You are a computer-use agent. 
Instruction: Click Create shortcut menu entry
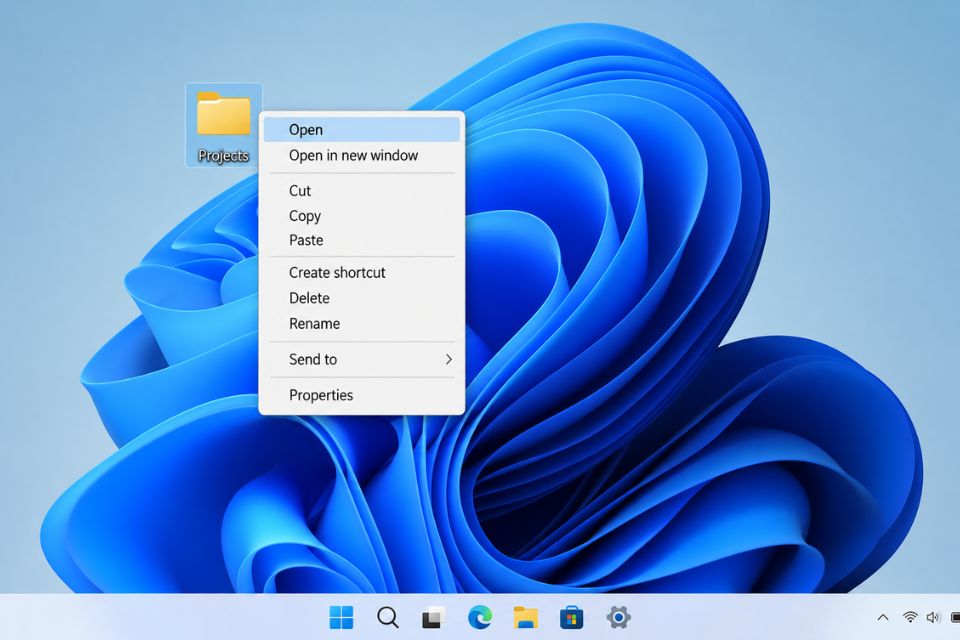(362, 273)
